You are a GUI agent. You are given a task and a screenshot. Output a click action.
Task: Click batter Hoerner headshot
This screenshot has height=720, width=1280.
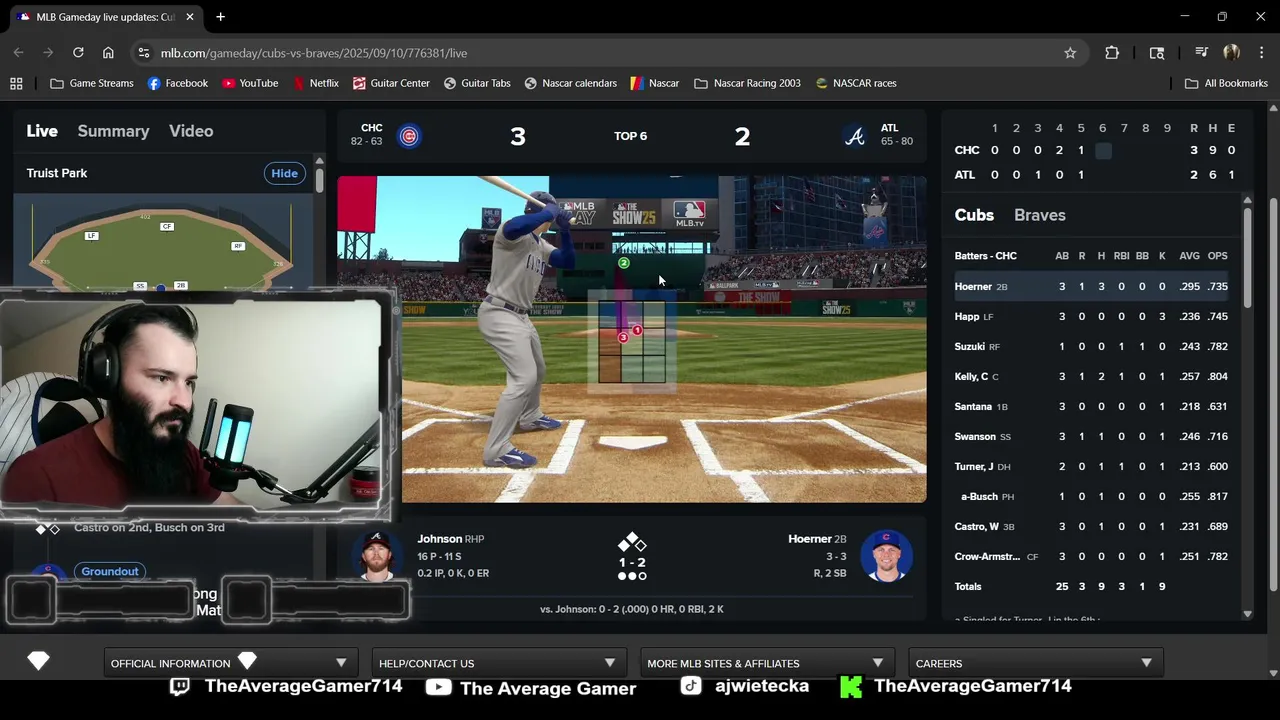pyautogui.click(x=886, y=555)
